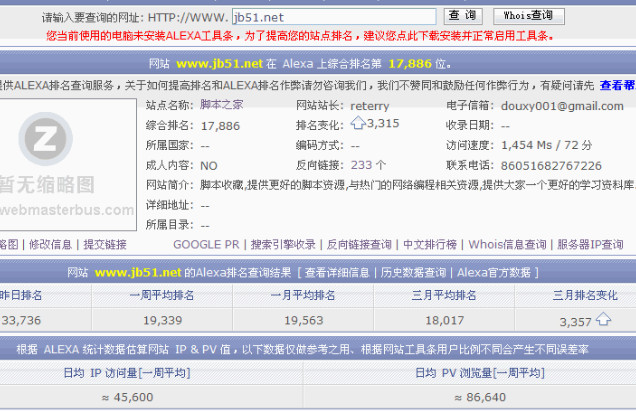Image resolution: width=636 pixels, height=411 pixels.
Task: Click the three-month rank change value 3,357
Action: pos(576,322)
